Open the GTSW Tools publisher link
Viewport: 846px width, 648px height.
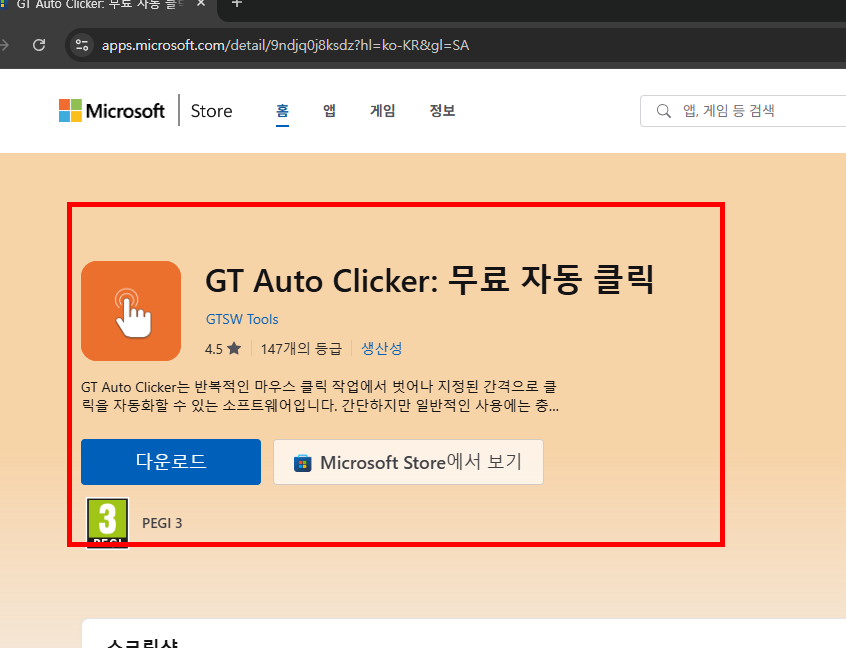(242, 319)
